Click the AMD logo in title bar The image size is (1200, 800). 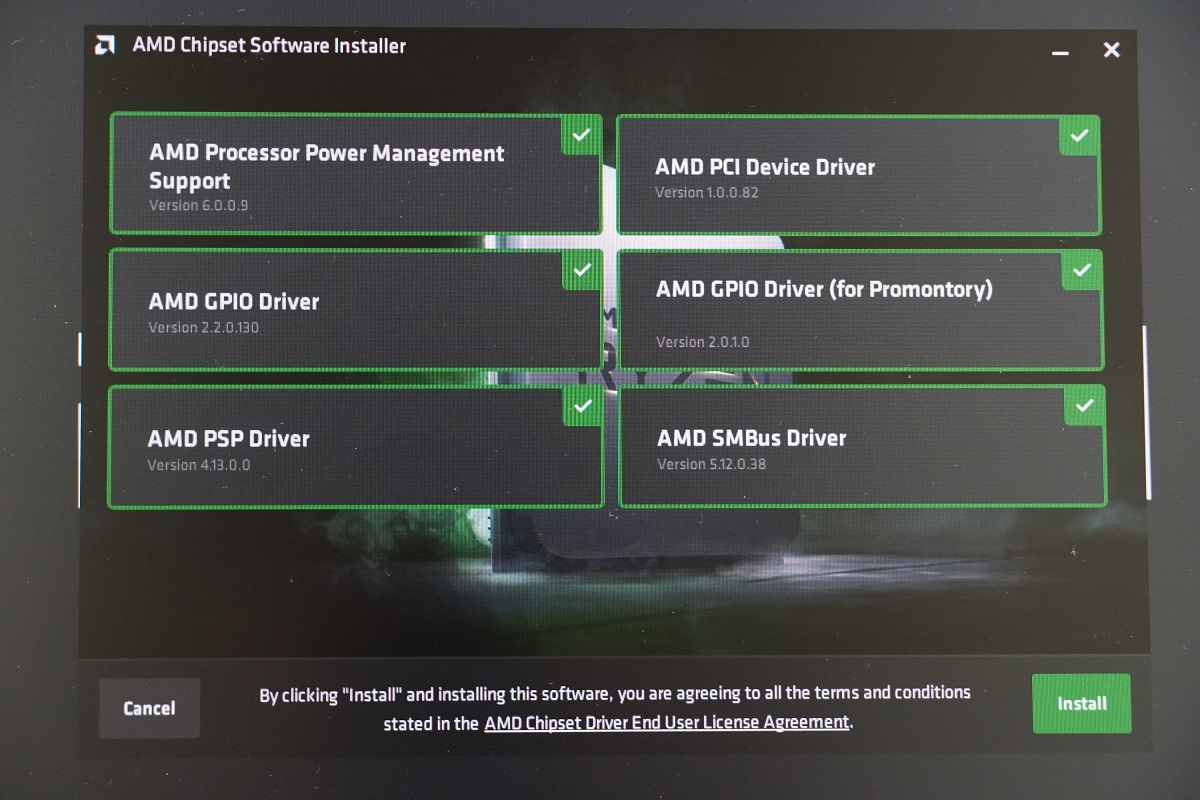coord(104,45)
